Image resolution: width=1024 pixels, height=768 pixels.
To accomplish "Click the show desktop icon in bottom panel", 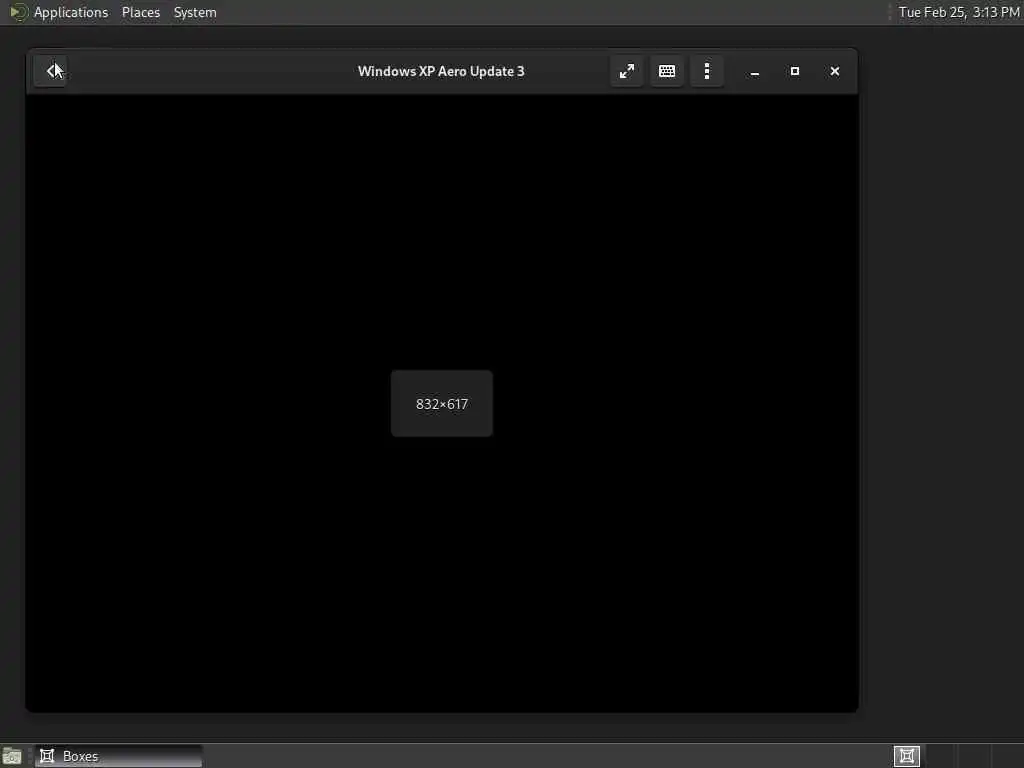I will coord(12,756).
